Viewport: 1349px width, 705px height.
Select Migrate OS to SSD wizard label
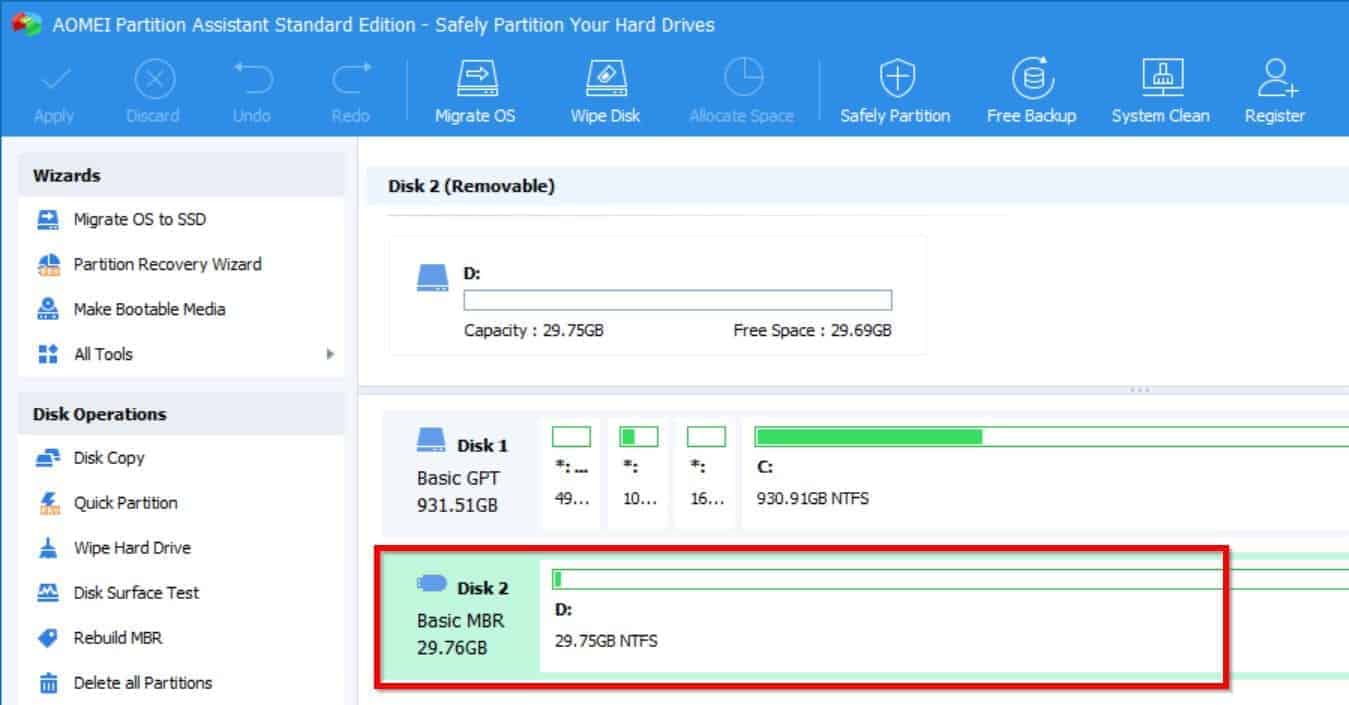click(140, 219)
